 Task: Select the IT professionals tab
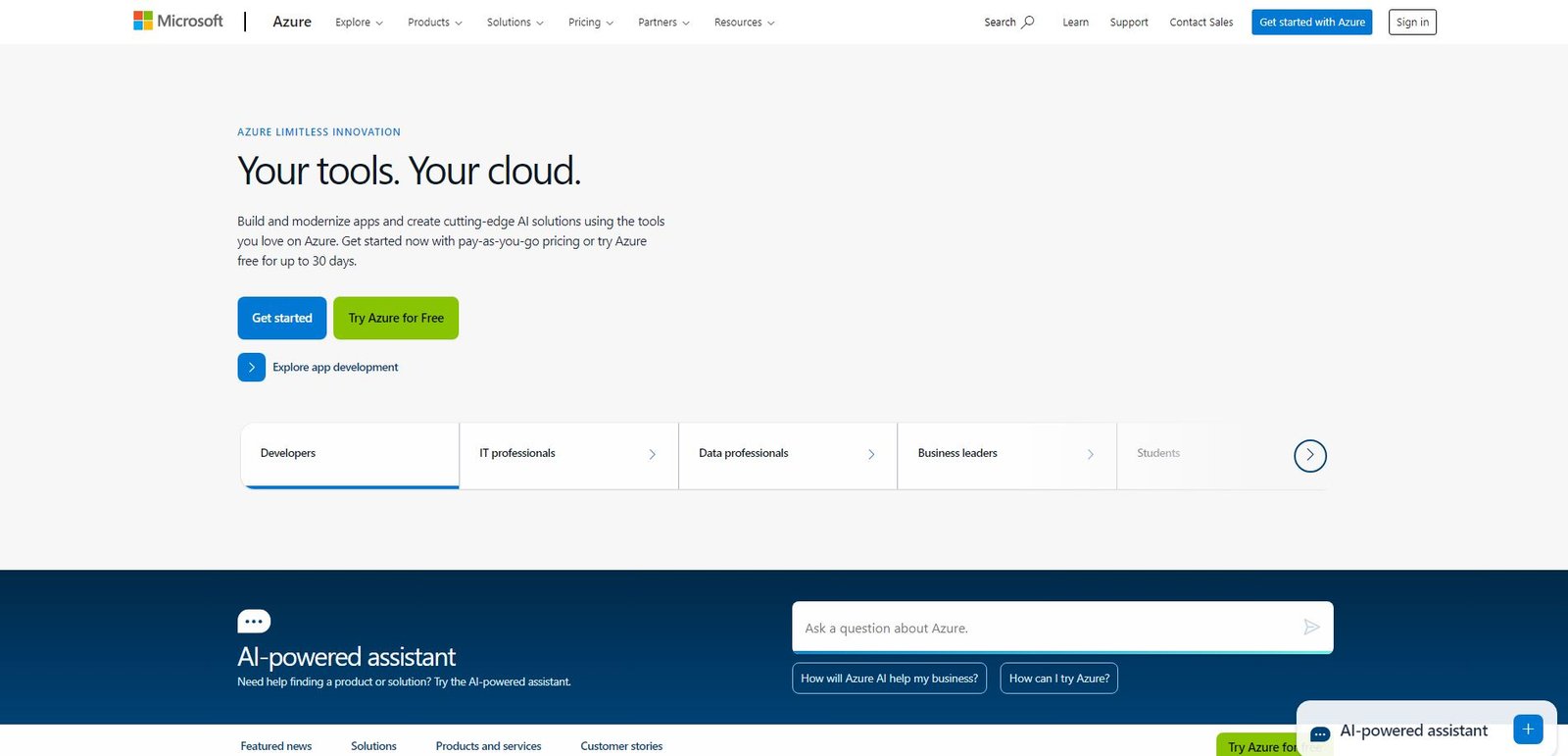tap(568, 455)
